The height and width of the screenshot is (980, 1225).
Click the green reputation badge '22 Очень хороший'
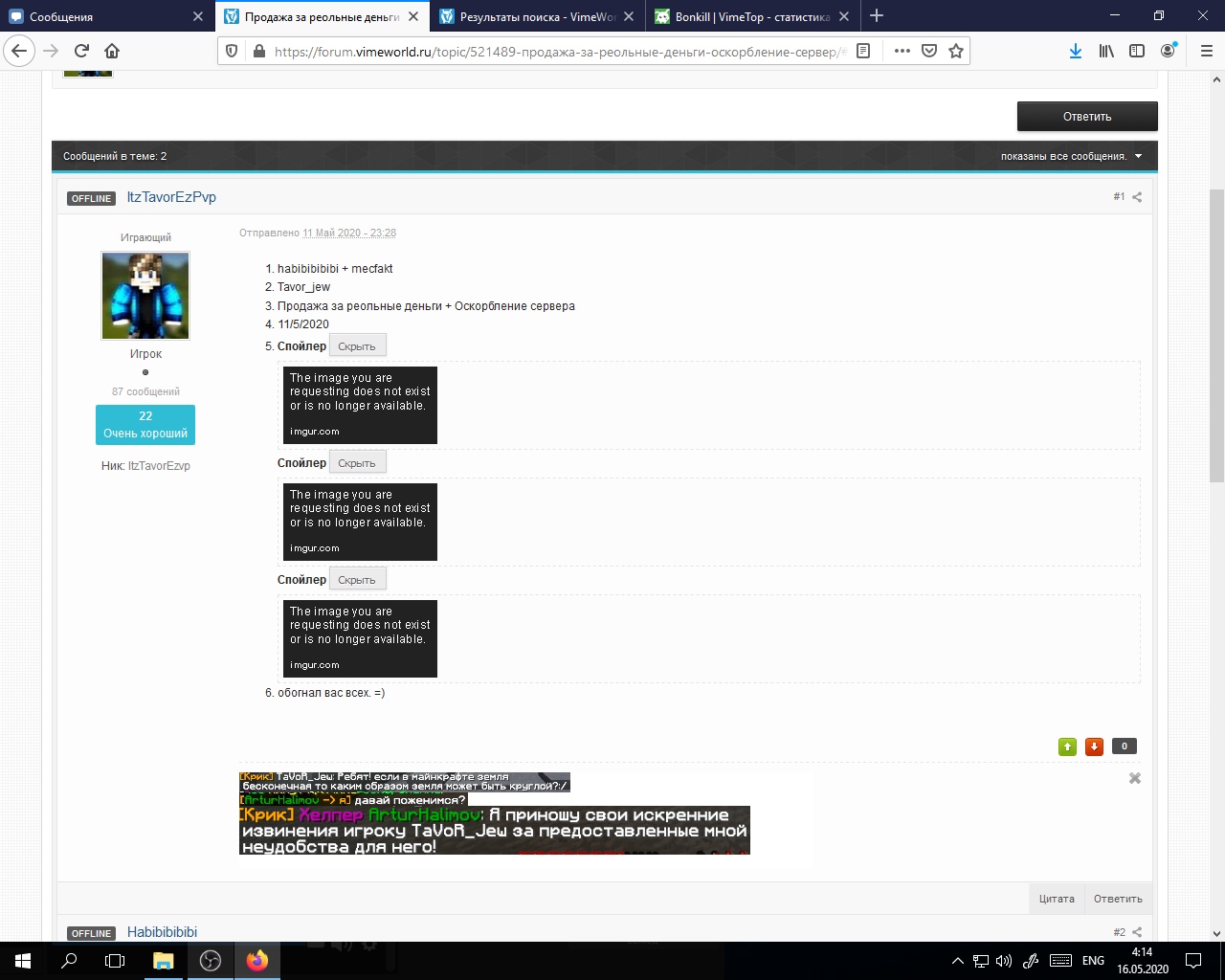pos(145,425)
